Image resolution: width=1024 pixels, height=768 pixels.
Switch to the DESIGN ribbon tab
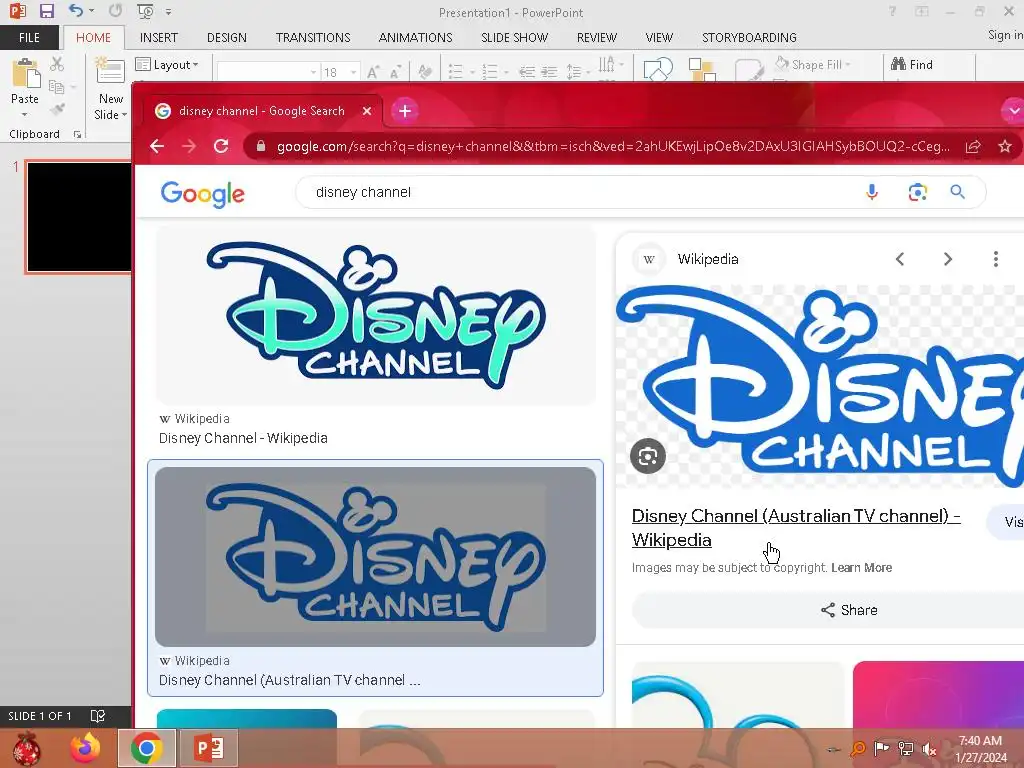coord(227,37)
